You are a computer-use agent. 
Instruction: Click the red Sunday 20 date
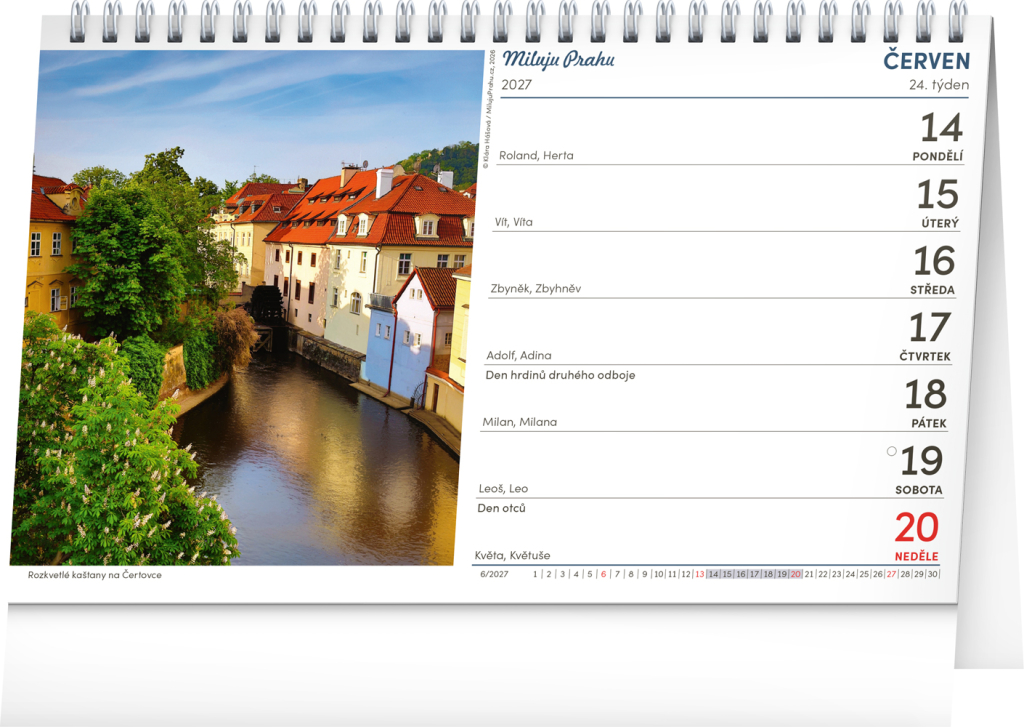click(916, 527)
